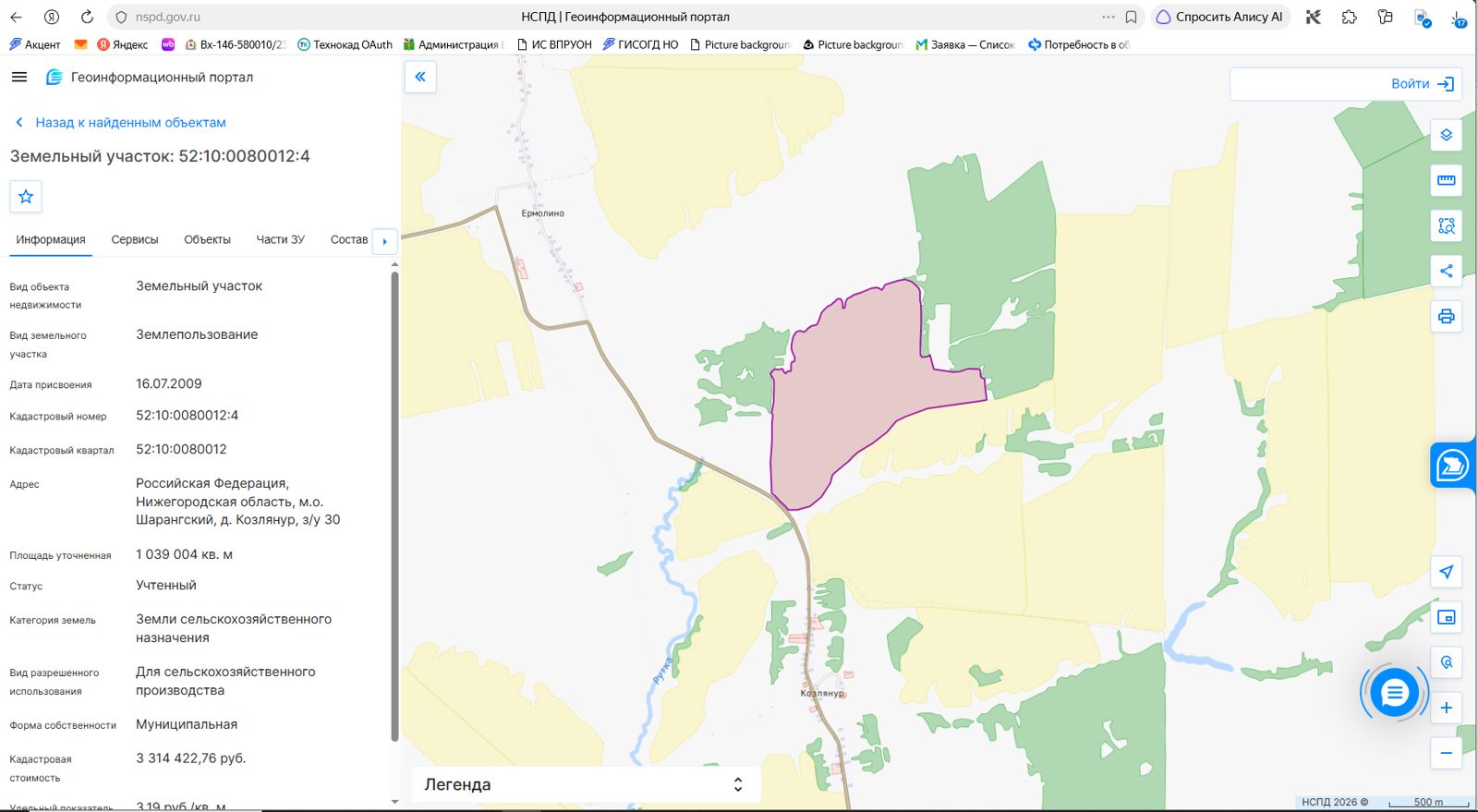
Task: Open the hamburger main menu
Action: (19, 77)
